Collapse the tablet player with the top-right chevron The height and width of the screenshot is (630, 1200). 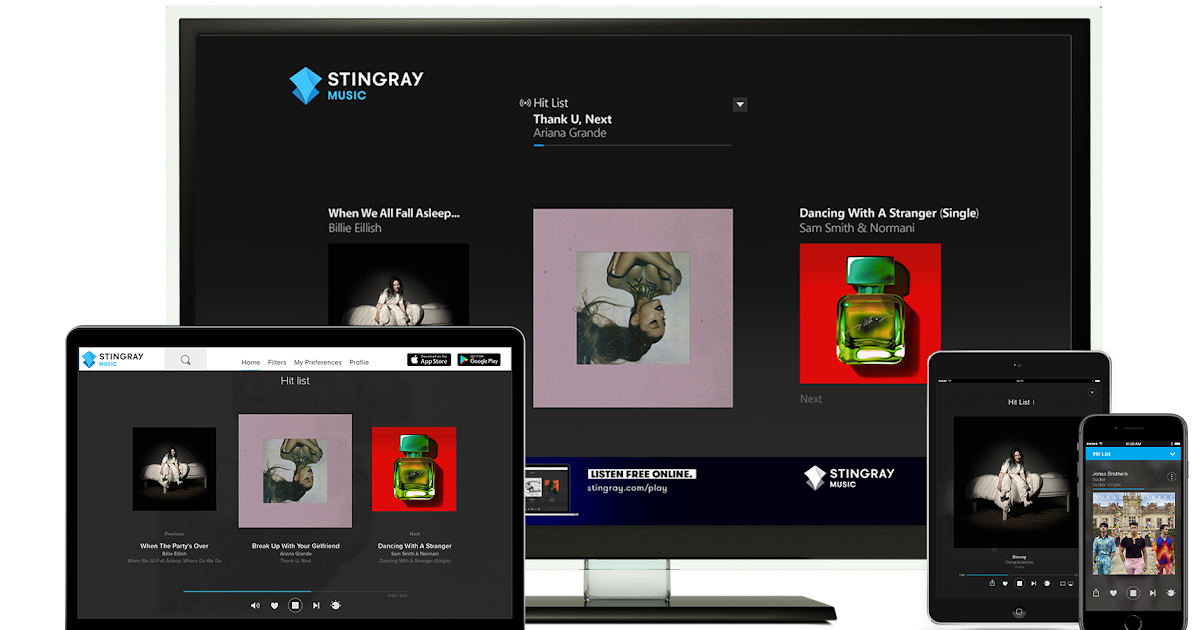[1092, 393]
